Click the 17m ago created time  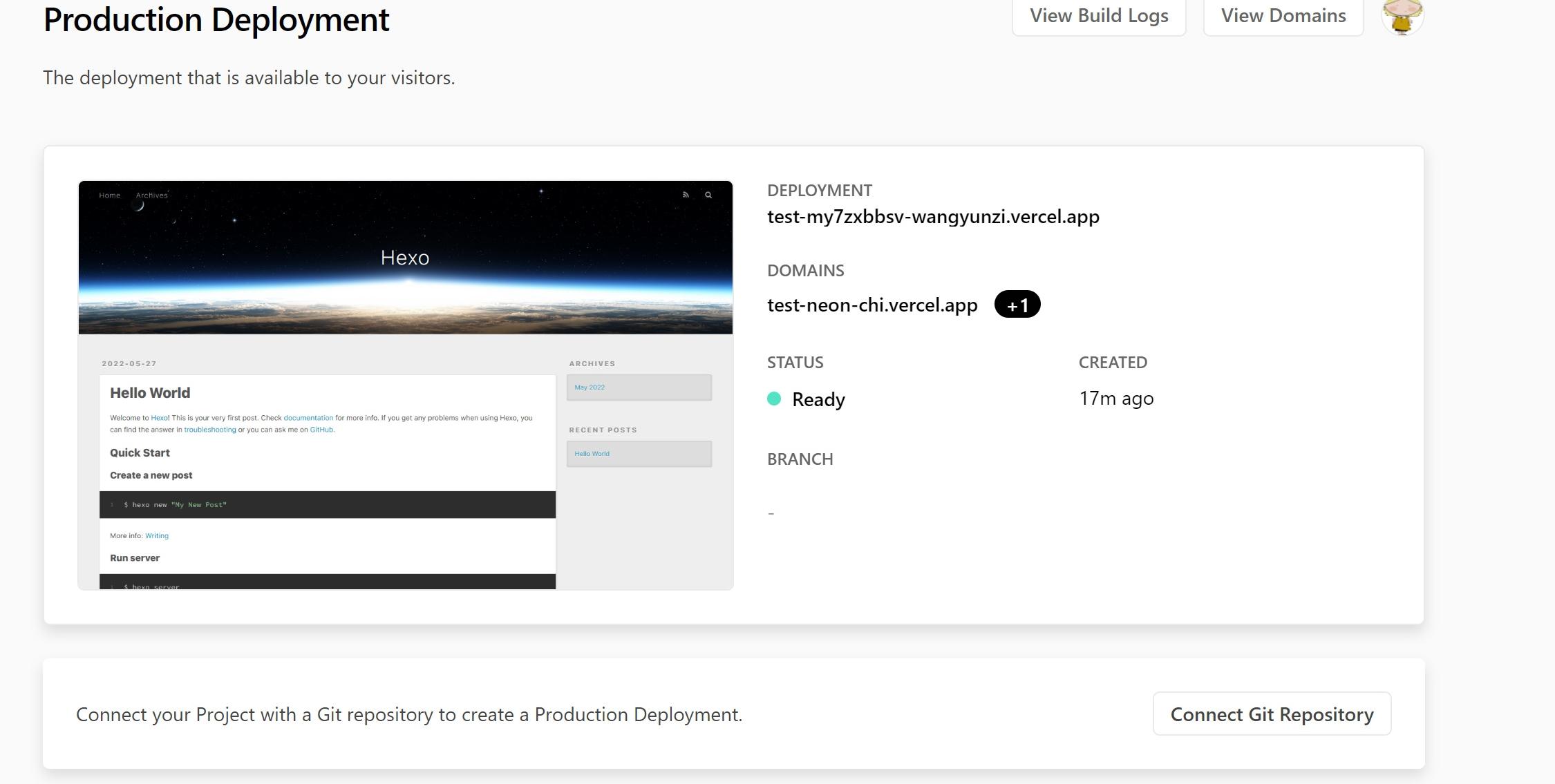1116,399
